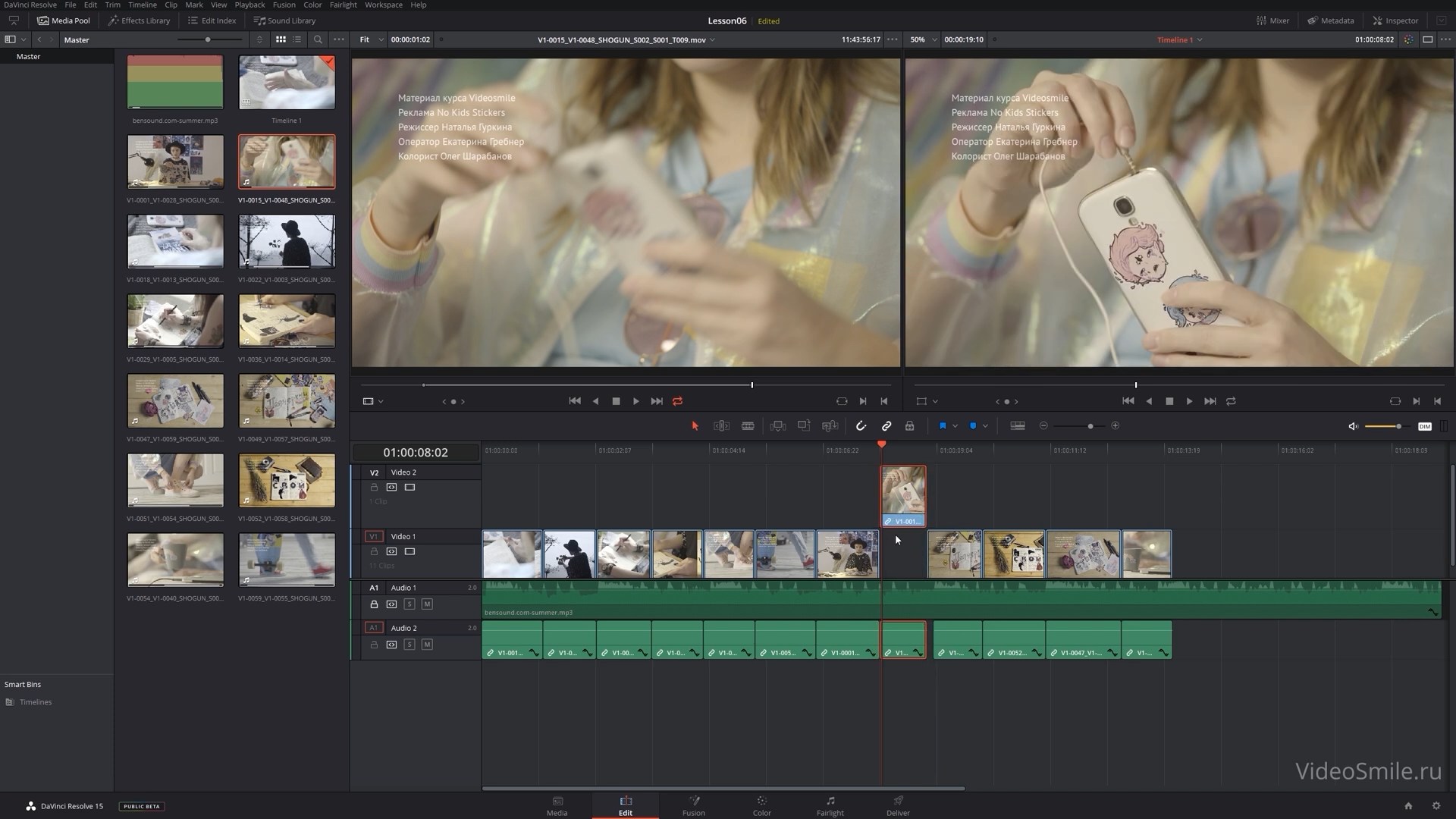Open the Effects Library panel

(139, 20)
